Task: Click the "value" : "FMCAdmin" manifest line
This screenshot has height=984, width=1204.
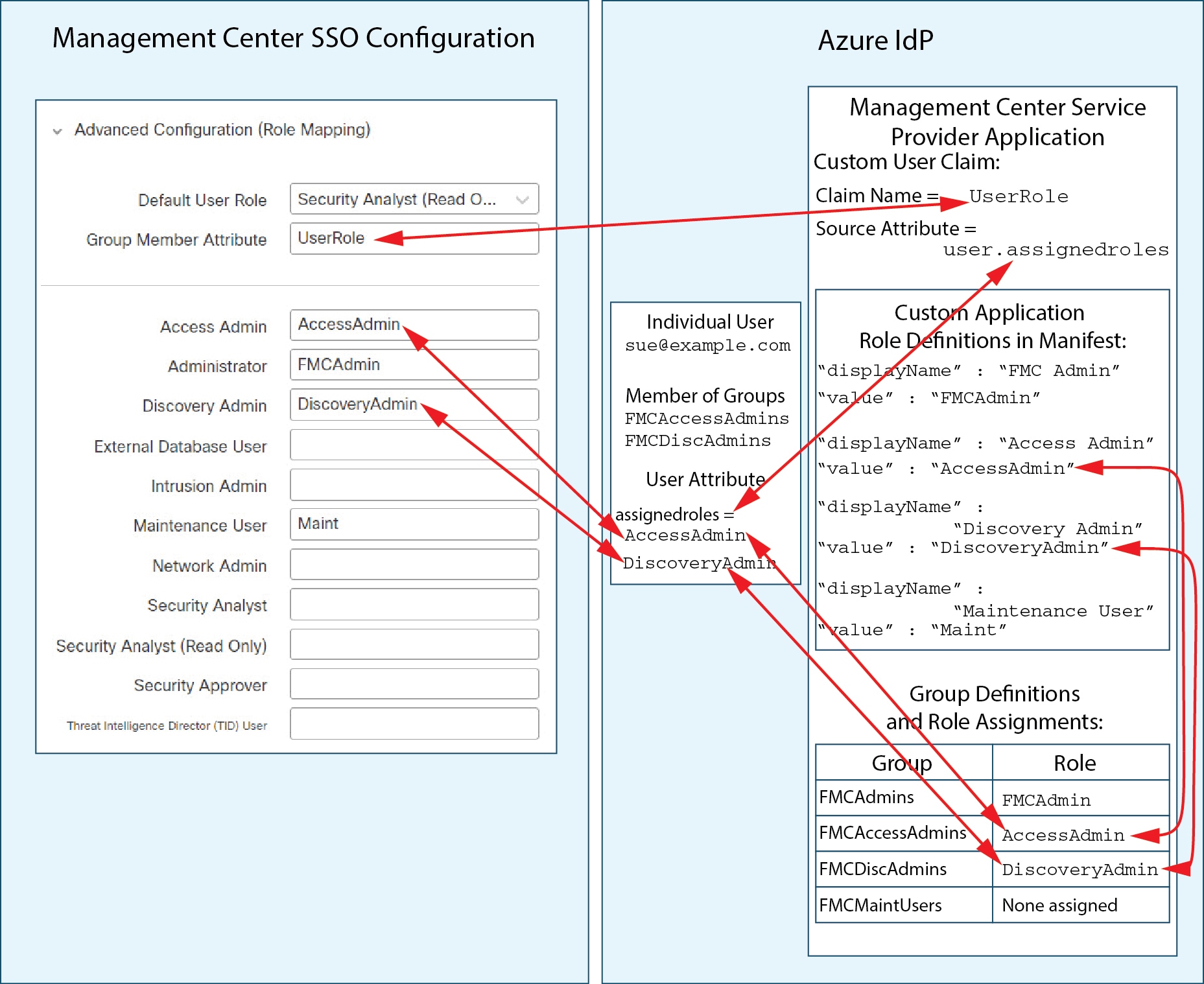Action: click(x=929, y=397)
